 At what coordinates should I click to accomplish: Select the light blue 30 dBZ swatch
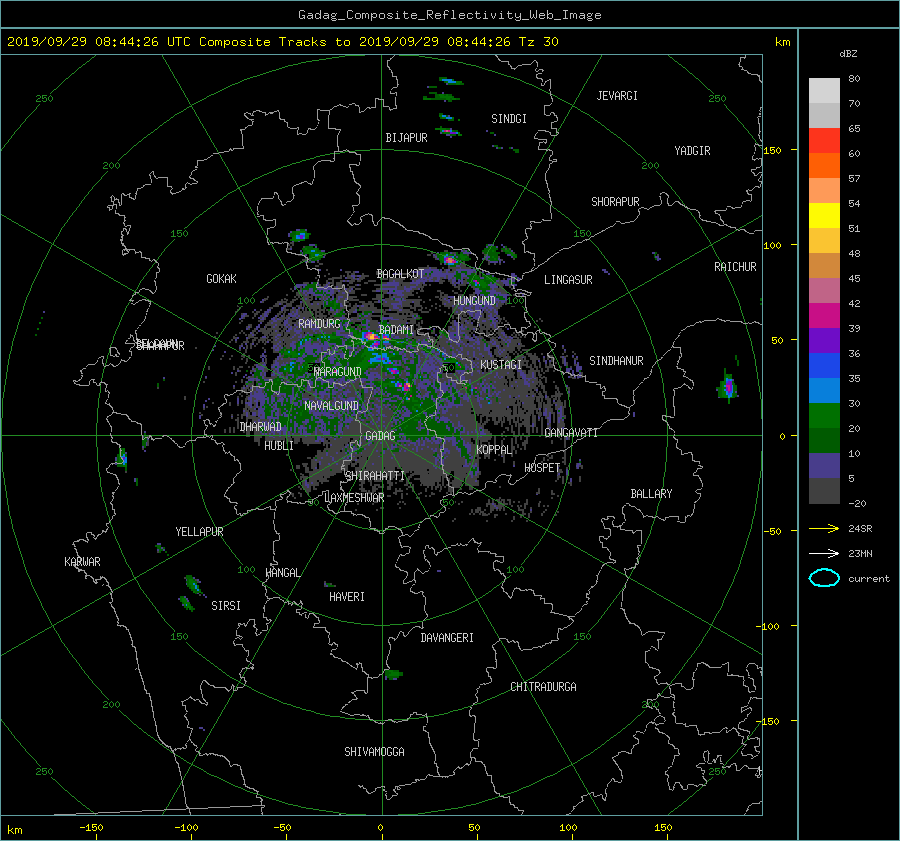click(824, 391)
